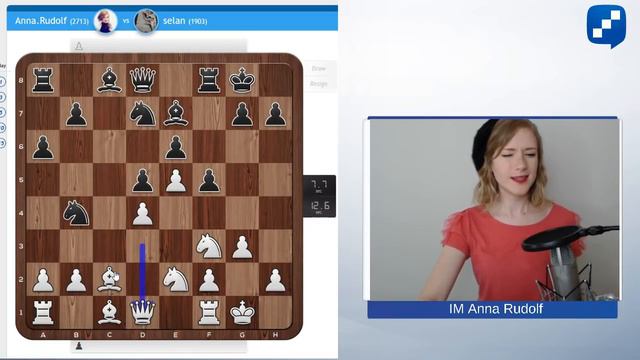The image size is (640, 360).
Task: Select the black king on g8
Action: (242, 80)
